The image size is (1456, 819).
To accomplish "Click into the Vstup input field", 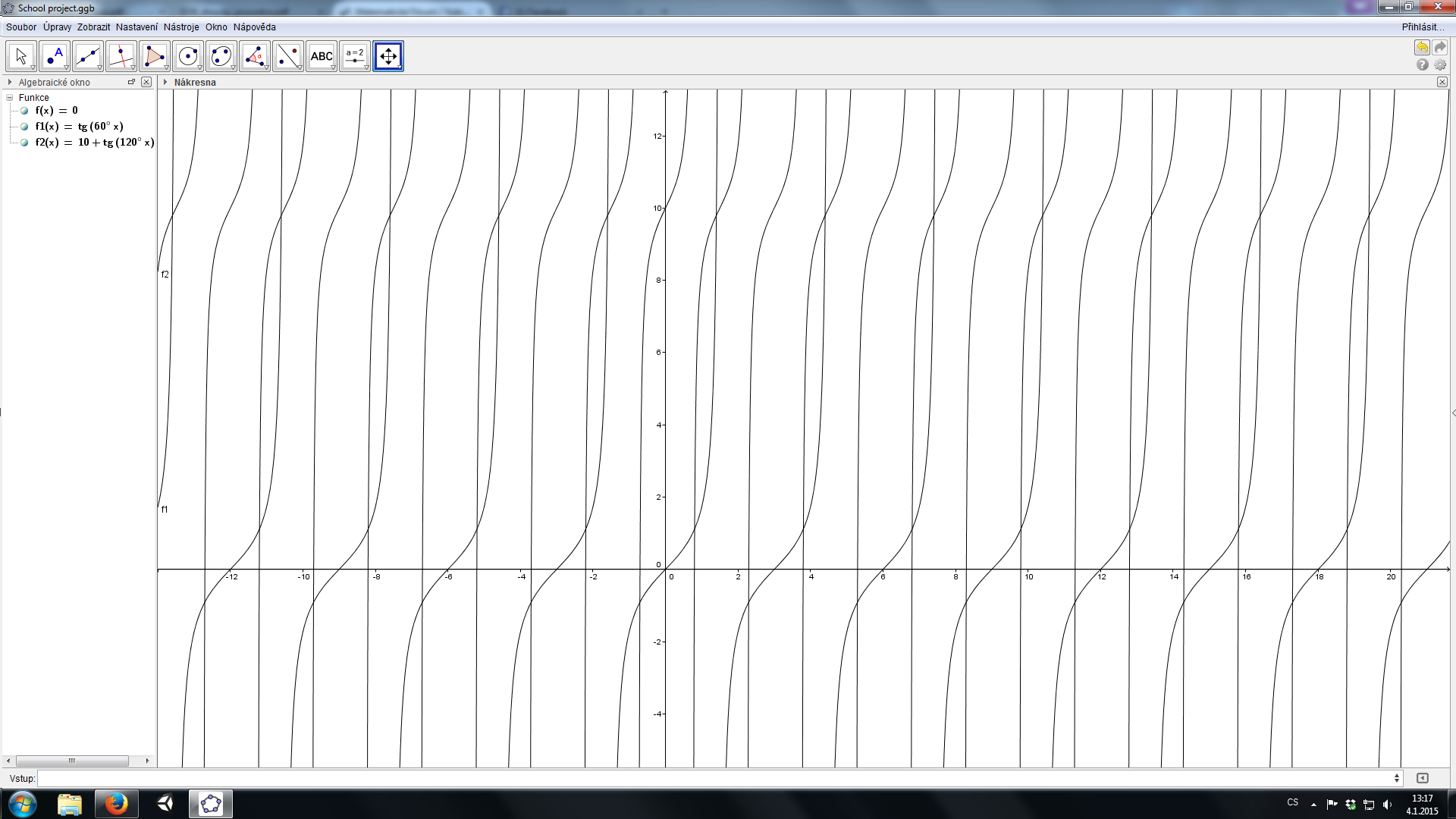I will (715, 778).
